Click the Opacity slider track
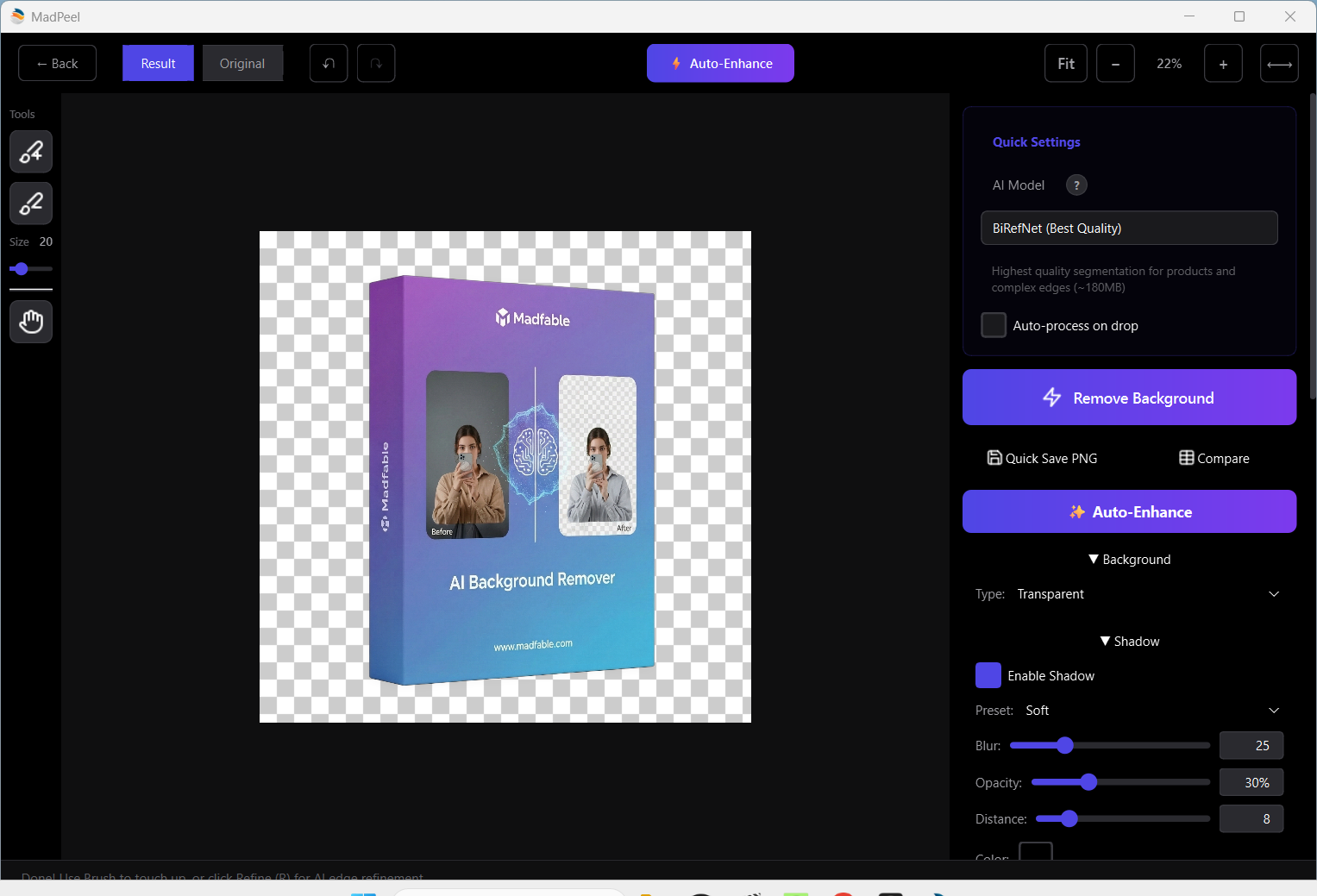Viewport: 1317px width, 896px height. pyautogui.click(x=1120, y=782)
